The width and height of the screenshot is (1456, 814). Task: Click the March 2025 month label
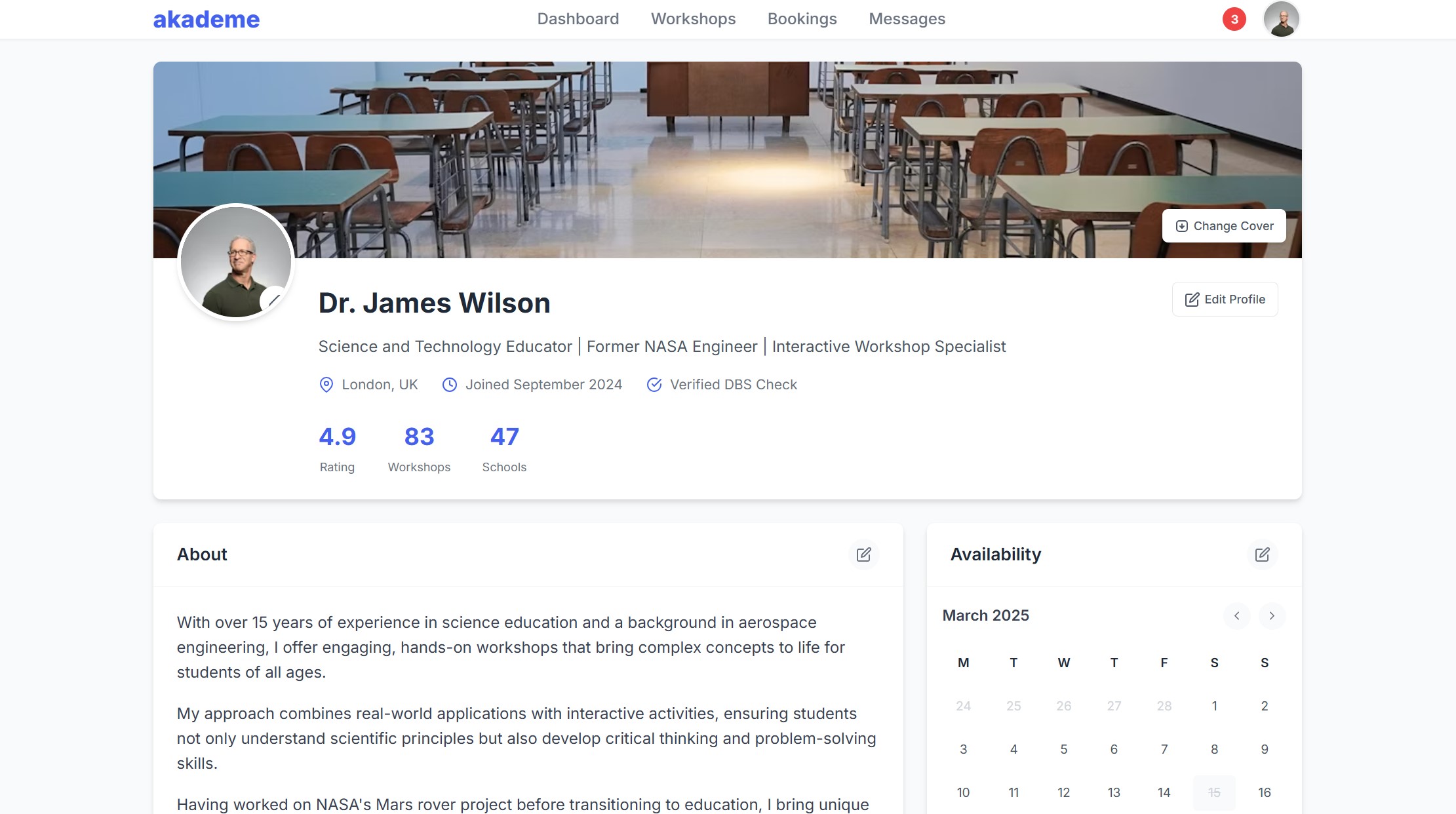985,615
